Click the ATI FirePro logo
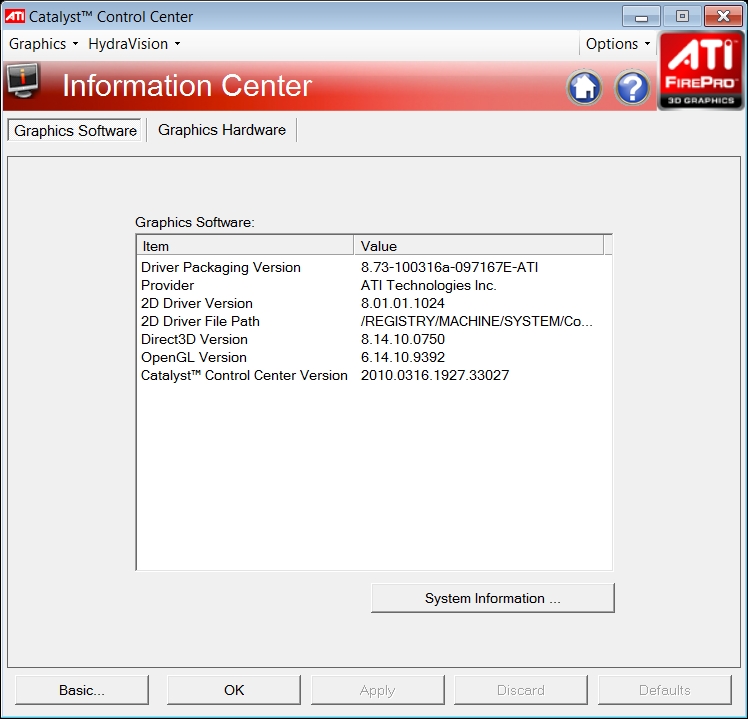This screenshot has height=719, width=748. click(x=701, y=71)
